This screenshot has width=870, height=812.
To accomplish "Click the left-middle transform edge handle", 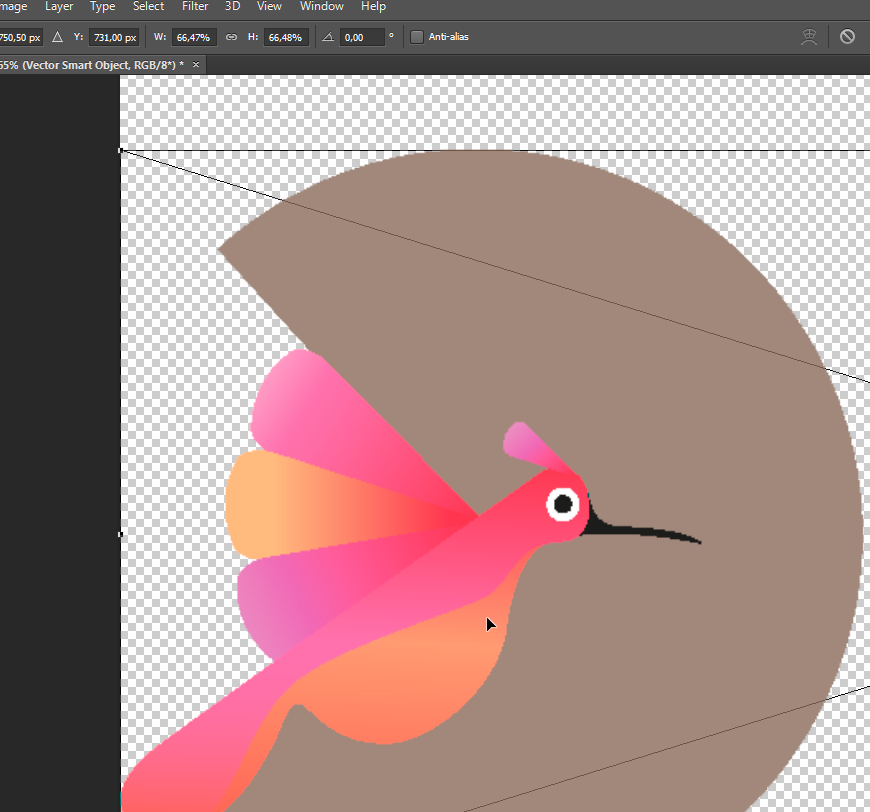I will pos(121,534).
